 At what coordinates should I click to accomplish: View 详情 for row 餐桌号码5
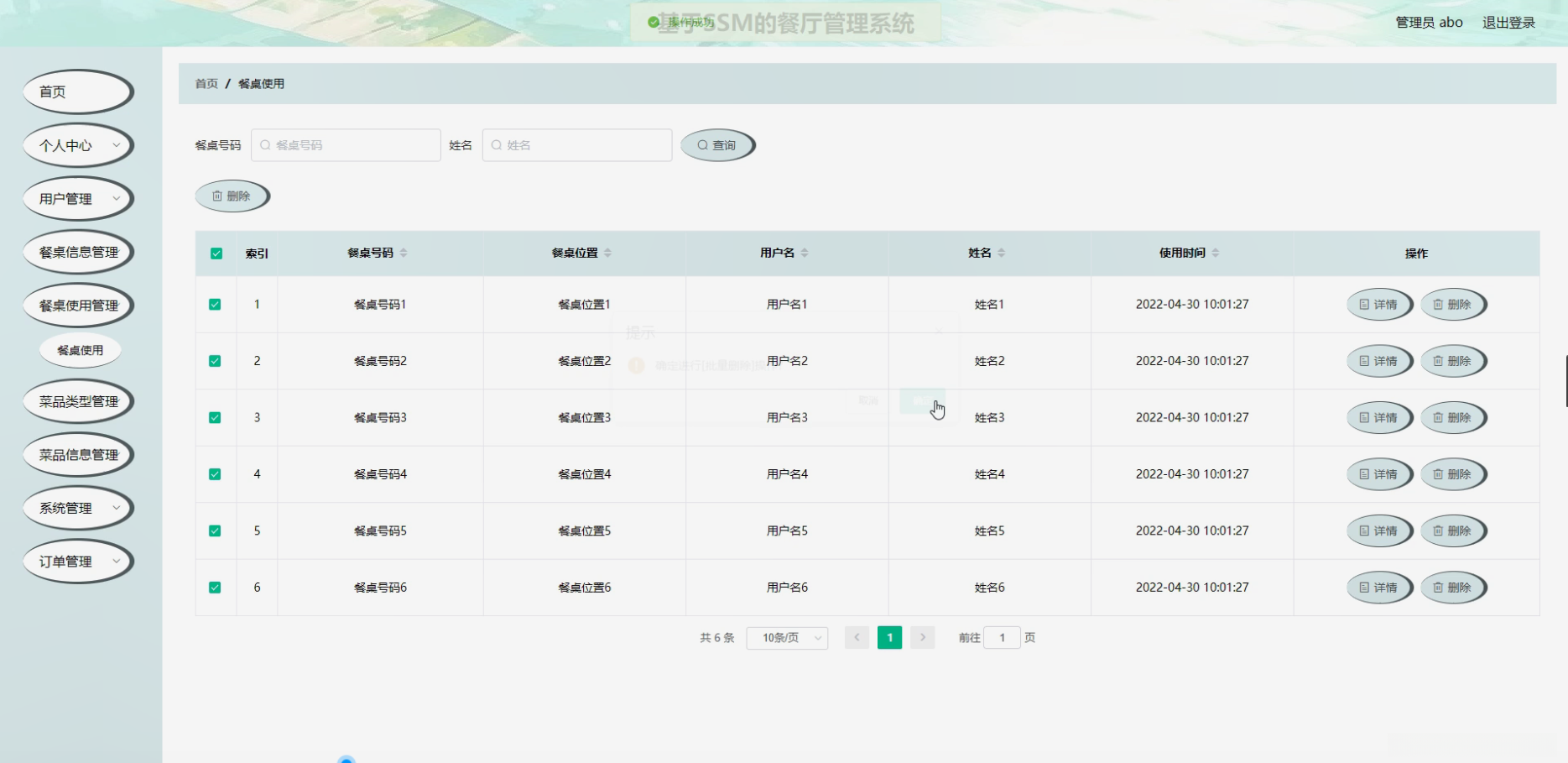(x=1379, y=531)
